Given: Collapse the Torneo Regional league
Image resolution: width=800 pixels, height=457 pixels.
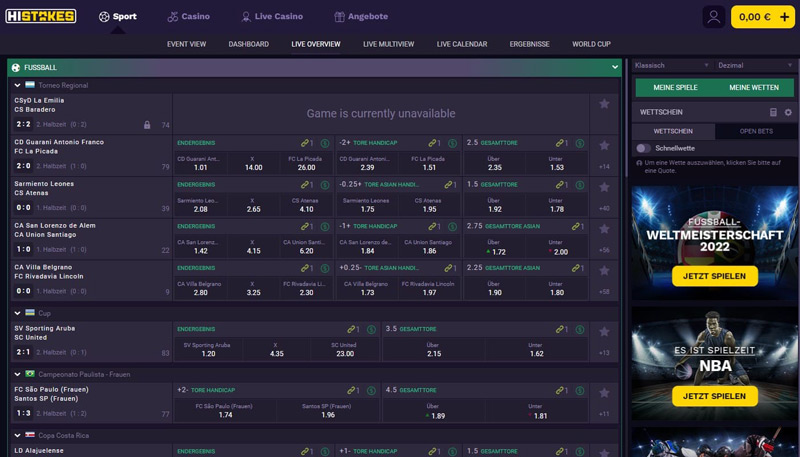Looking at the screenshot, I should pyautogui.click(x=17, y=85).
